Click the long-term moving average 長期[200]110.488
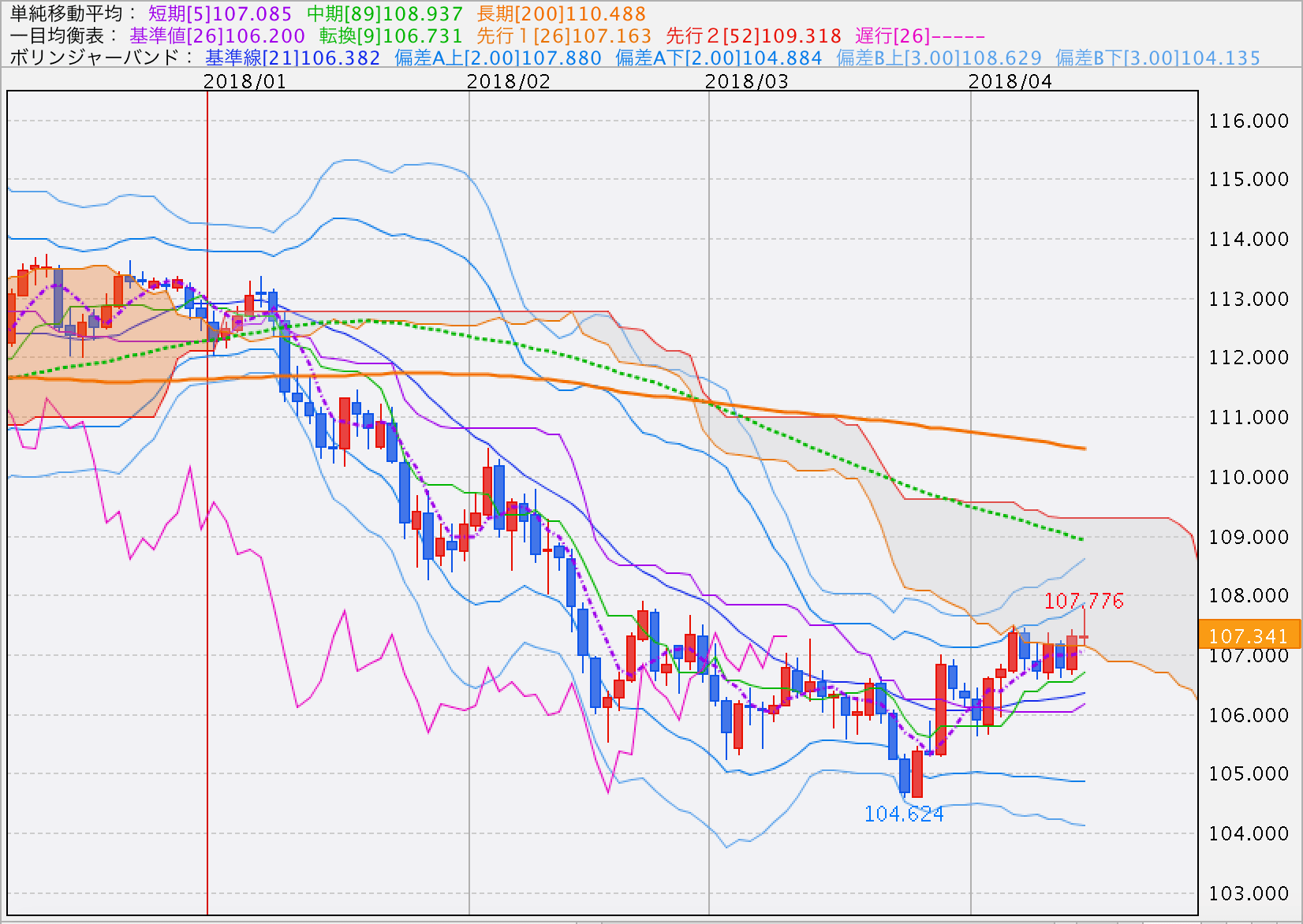 pos(562,13)
